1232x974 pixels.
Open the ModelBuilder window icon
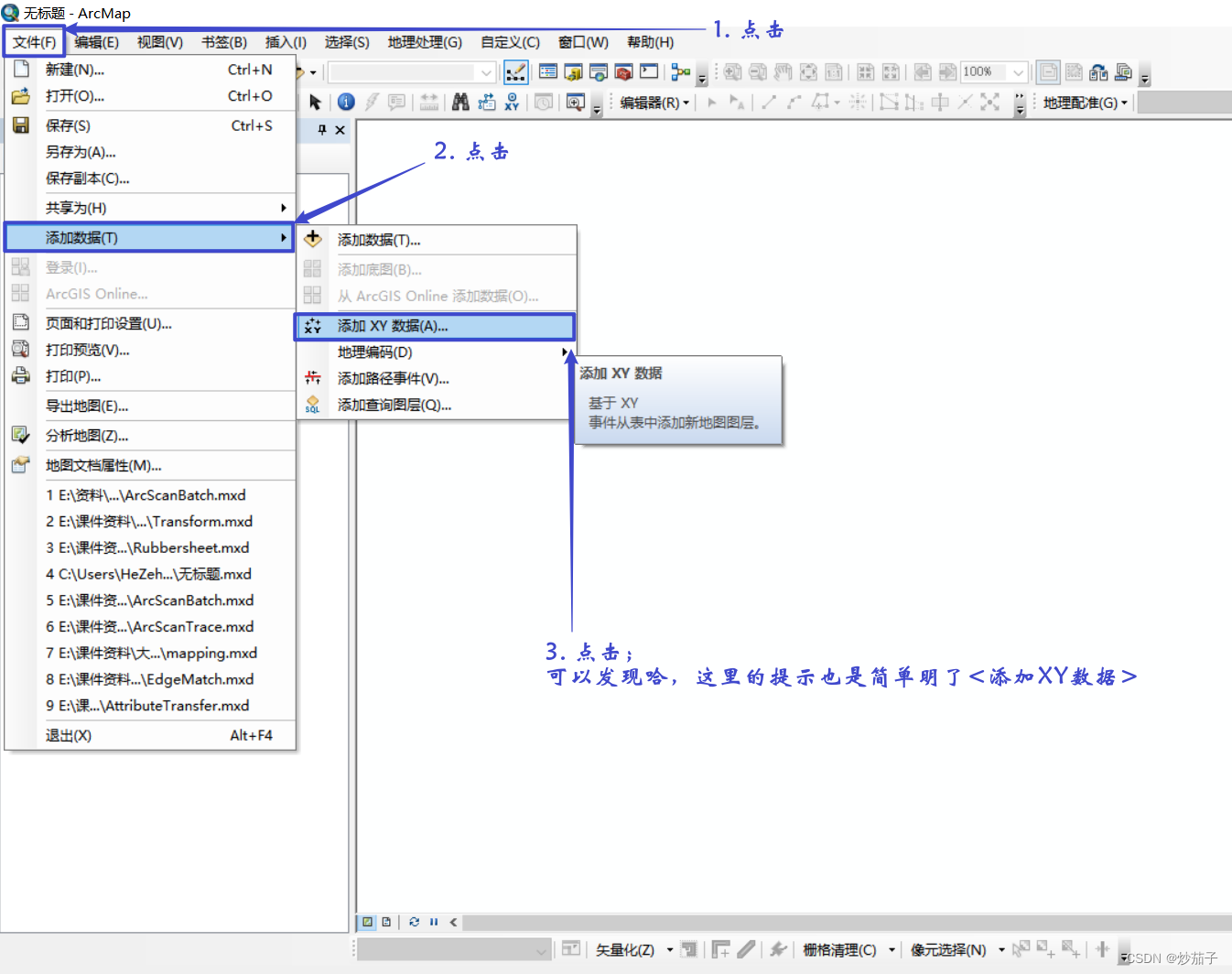(680, 71)
